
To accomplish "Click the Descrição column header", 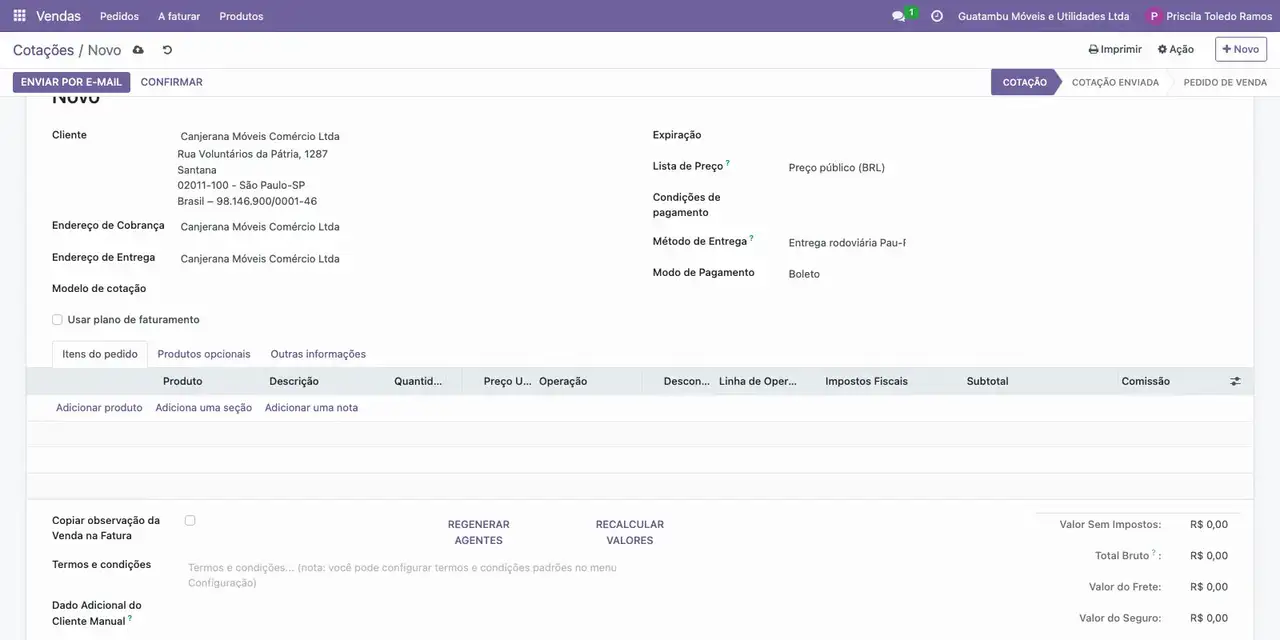I will click(x=294, y=381).
